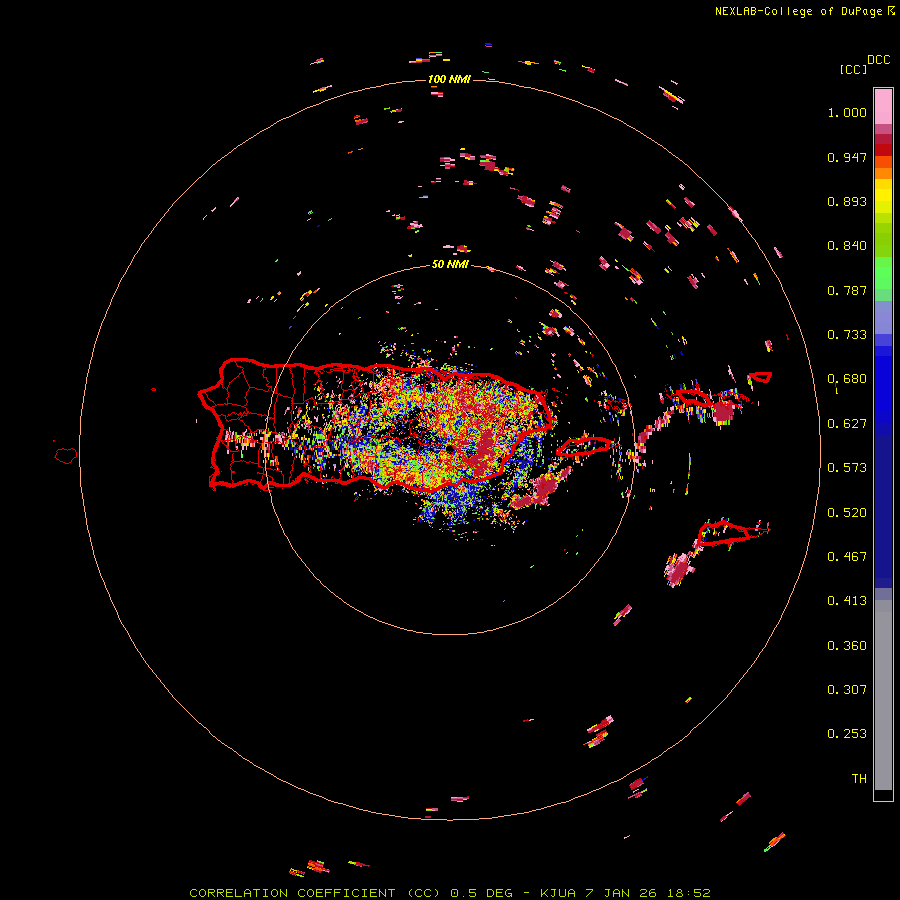Screen dimensions: 900x900
Task: Click the periwinkle segment of color bar
Action: point(883,317)
